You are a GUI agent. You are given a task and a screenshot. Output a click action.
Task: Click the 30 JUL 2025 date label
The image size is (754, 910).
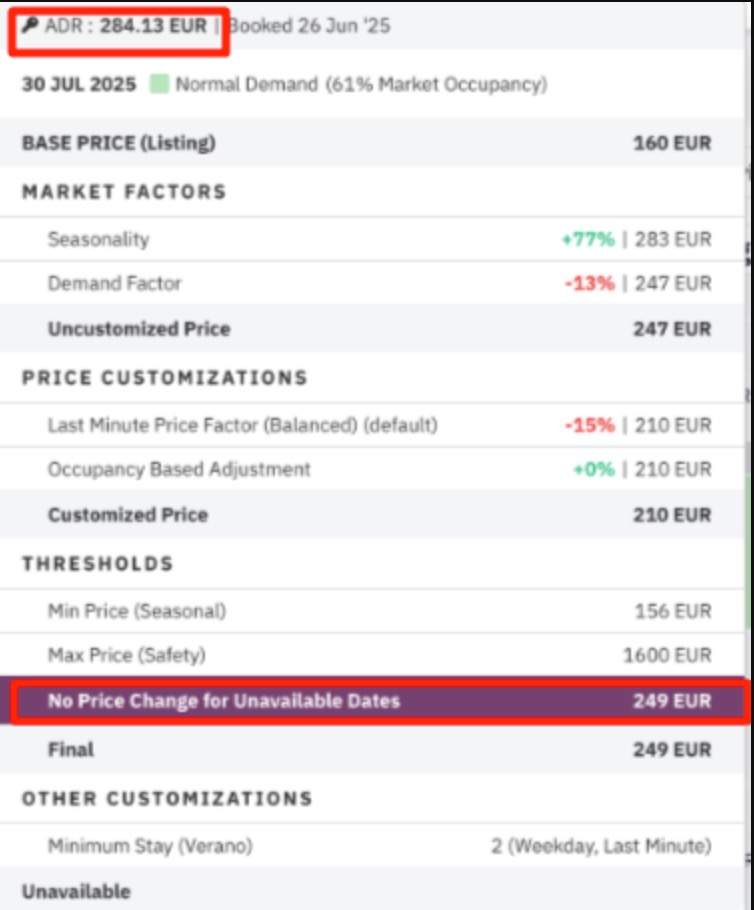click(79, 84)
